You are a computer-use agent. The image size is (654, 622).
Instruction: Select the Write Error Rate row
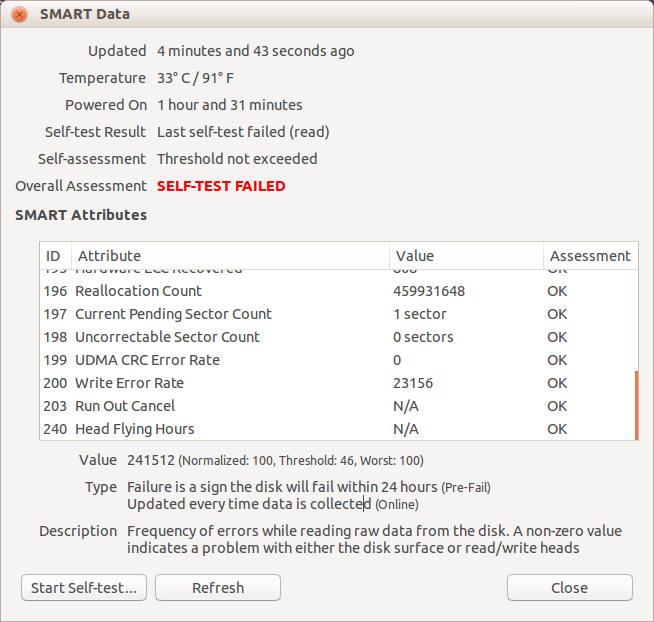(129, 383)
